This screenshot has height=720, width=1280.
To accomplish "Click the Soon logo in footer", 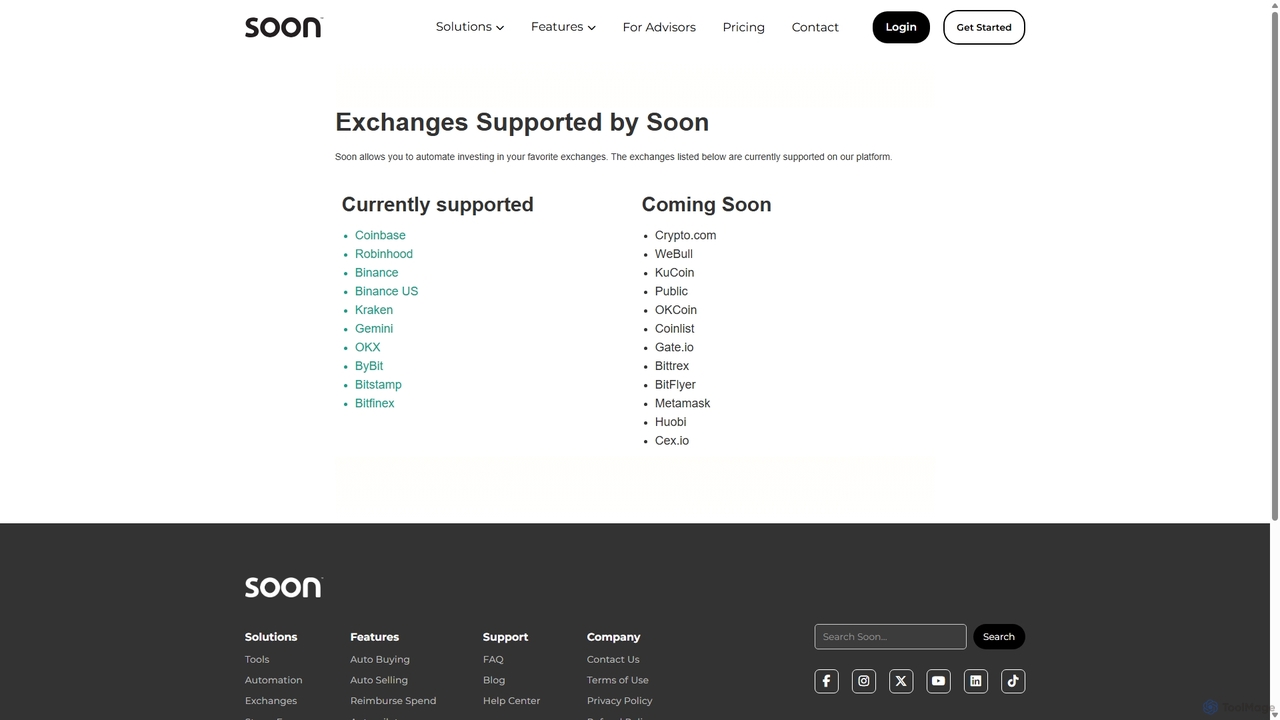I will point(284,587).
